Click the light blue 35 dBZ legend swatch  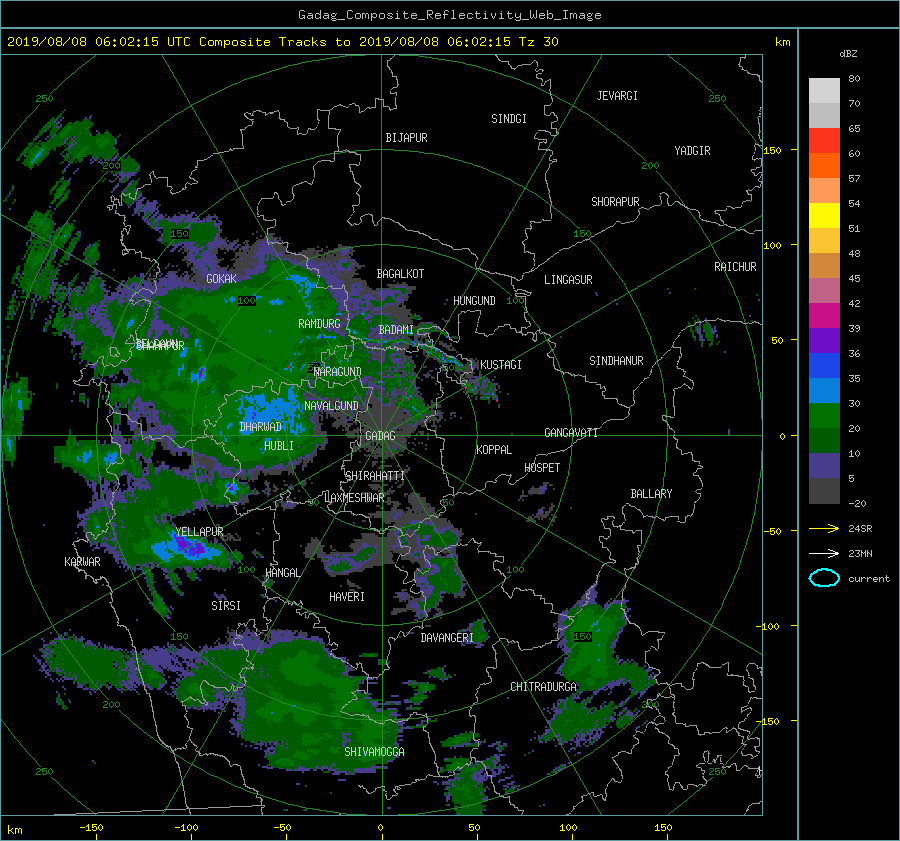pyautogui.click(x=824, y=390)
